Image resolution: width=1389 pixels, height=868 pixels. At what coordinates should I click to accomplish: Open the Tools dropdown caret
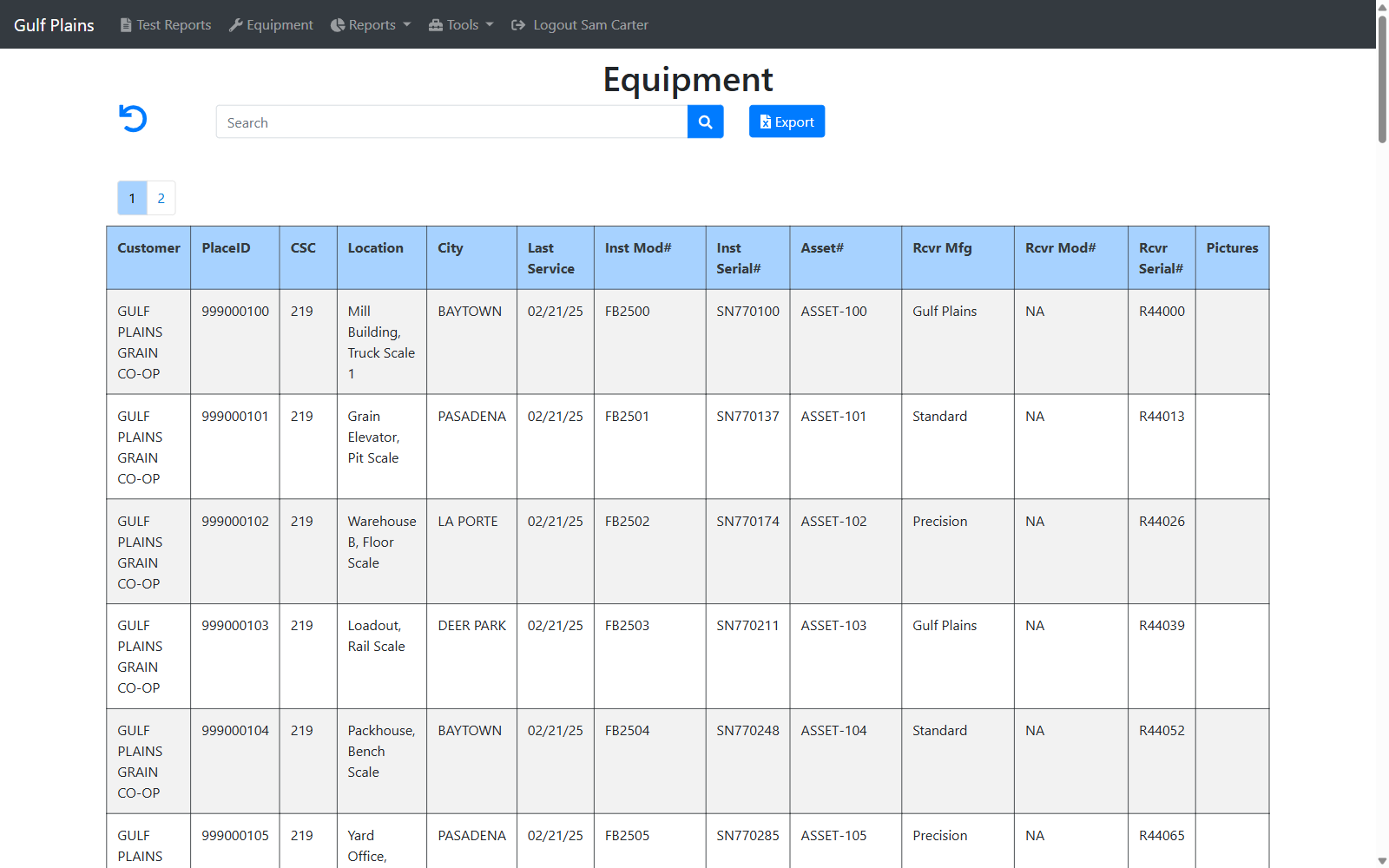tap(490, 25)
